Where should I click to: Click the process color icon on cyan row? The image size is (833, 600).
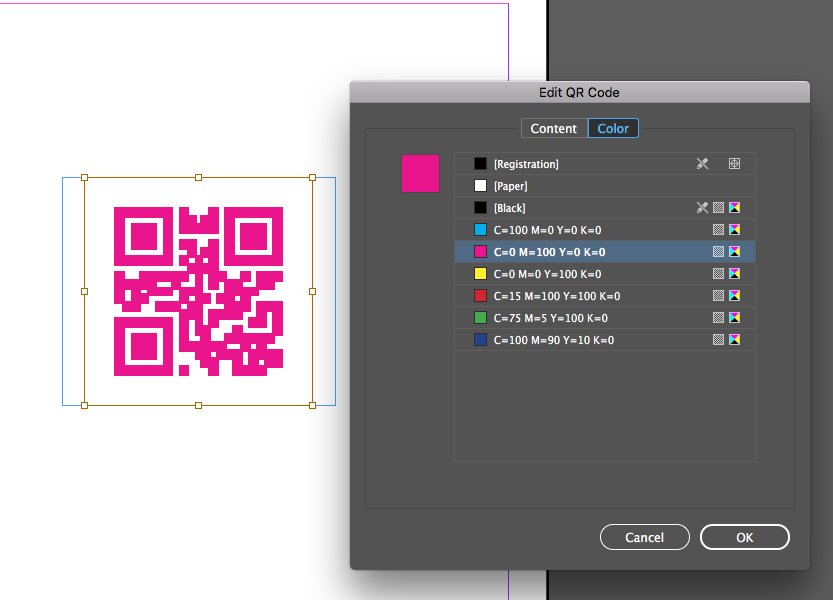point(718,230)
